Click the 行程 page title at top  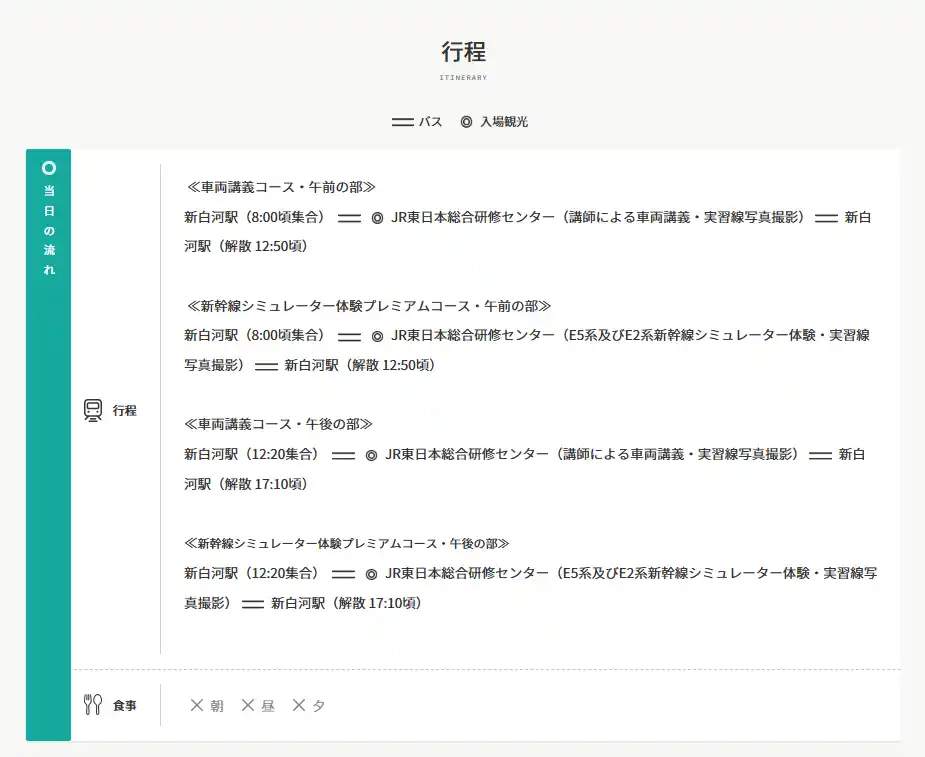point(463,51)
